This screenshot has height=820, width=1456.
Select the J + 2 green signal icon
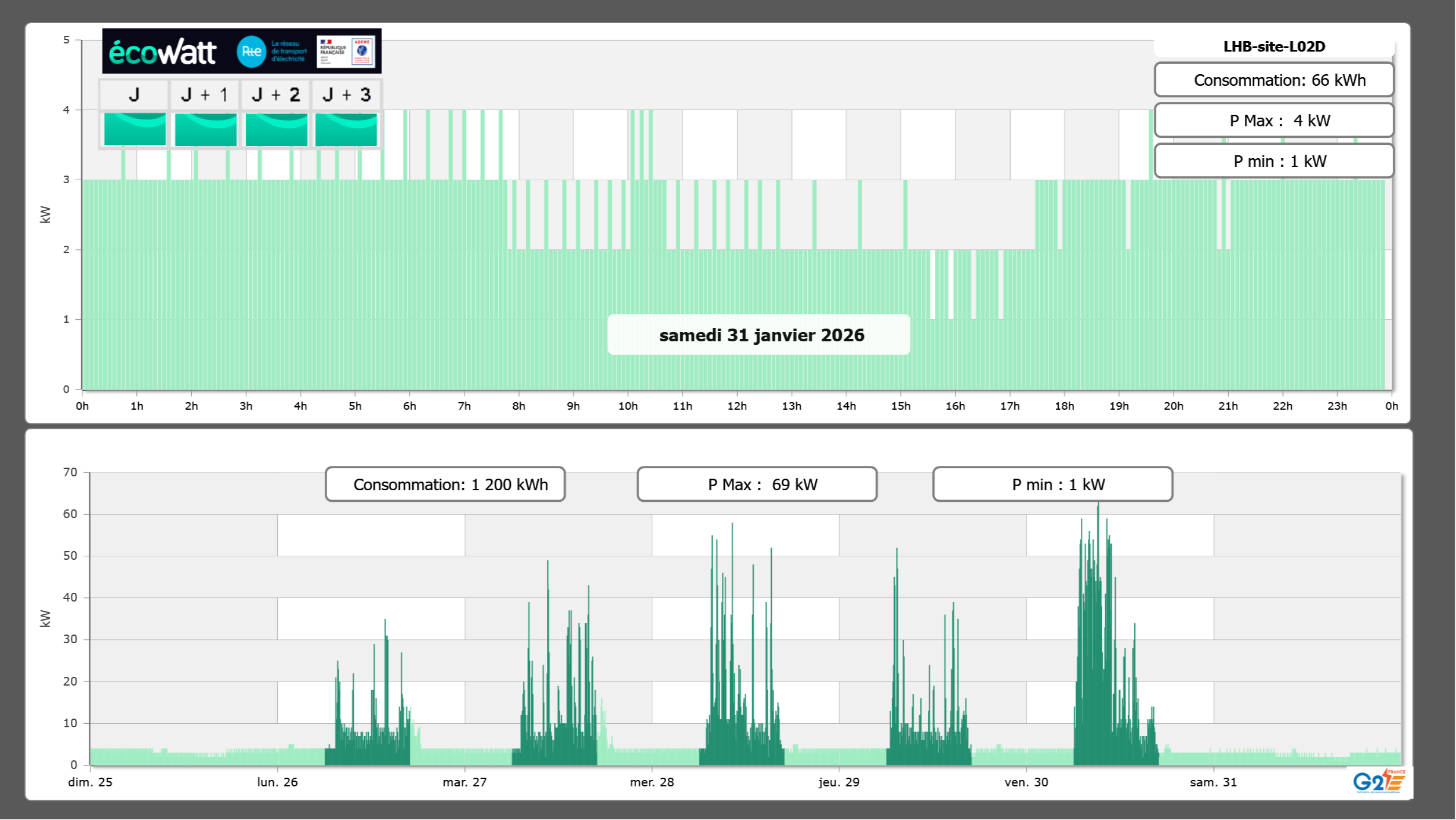[x=276, y=129]
